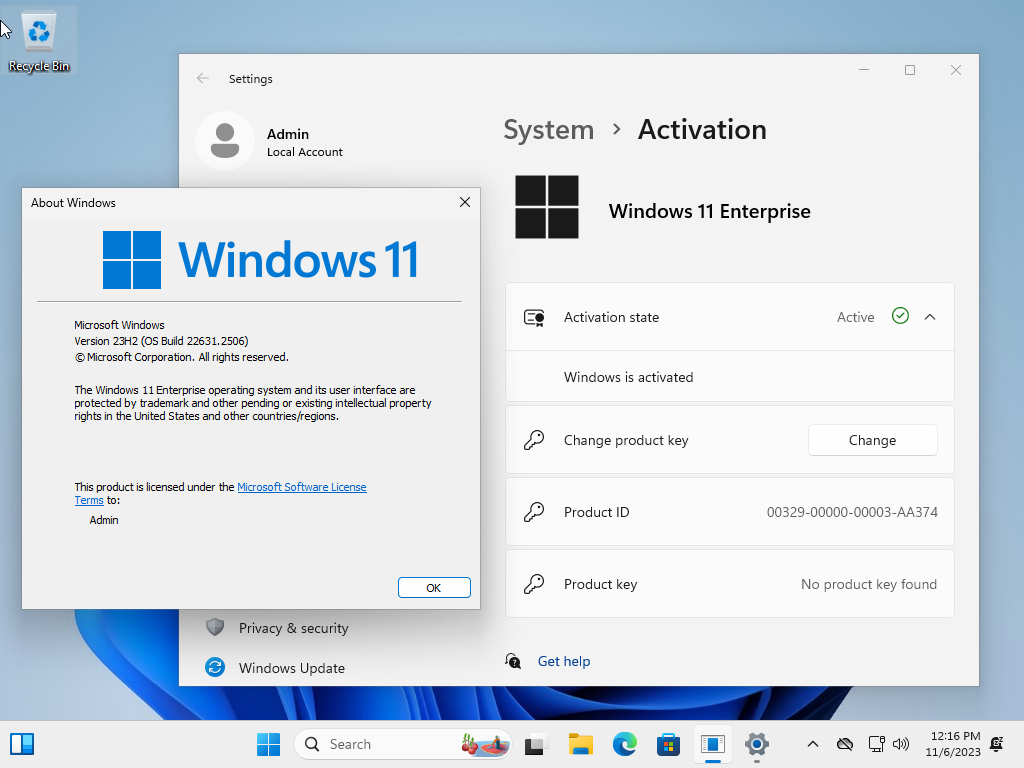The height and width of the screenshot is (768, 1024).
Task: Click the Get help link
Action: 564,661
